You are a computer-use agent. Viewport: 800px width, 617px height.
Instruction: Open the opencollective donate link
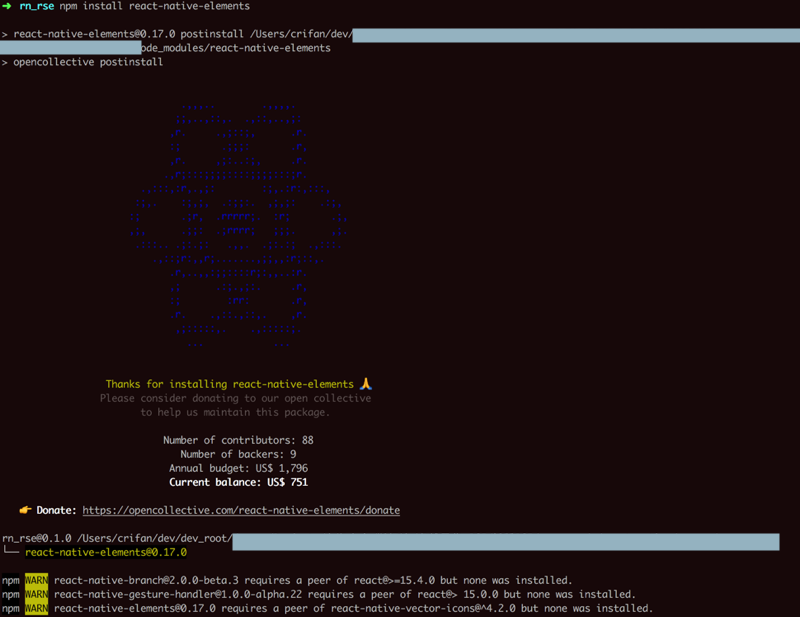(241, 510)
